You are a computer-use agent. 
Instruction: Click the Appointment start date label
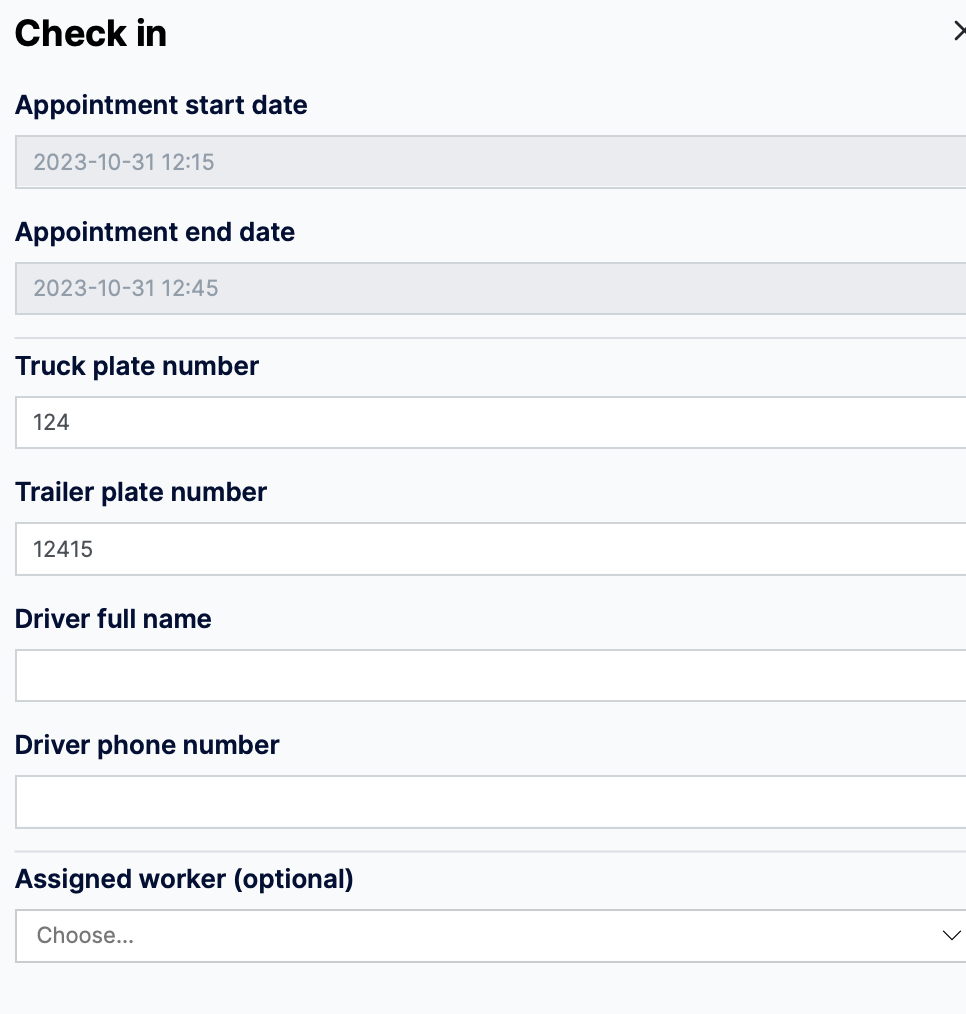(x=161, y=105)
